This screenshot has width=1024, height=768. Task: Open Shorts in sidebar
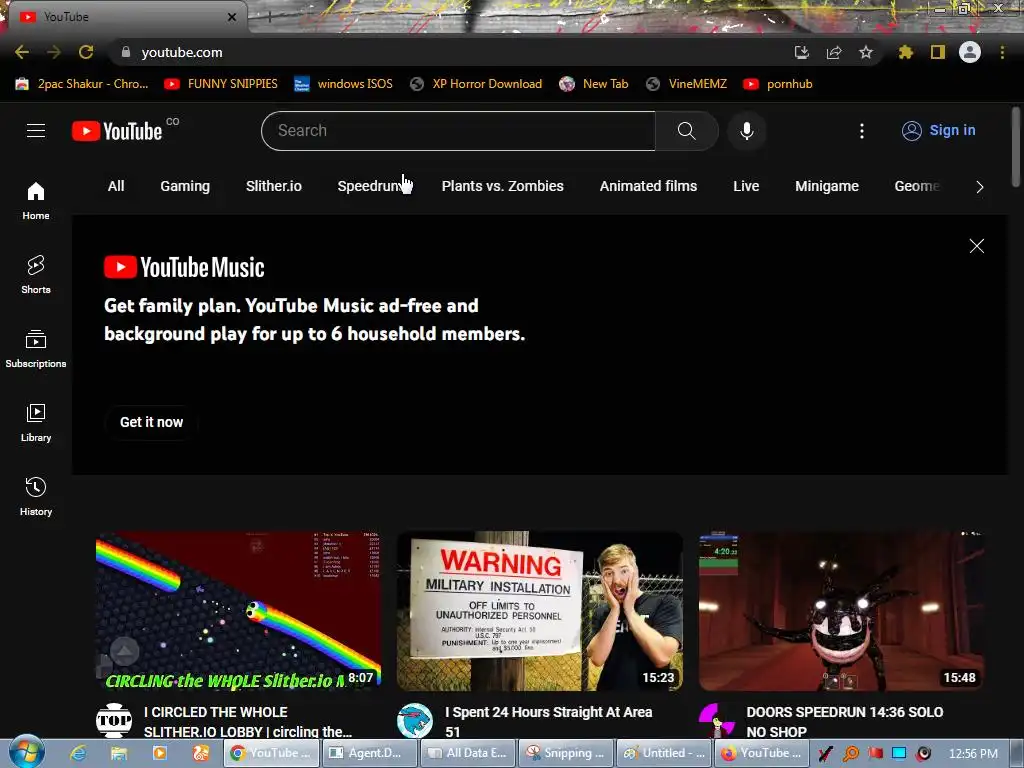(36, 274)
